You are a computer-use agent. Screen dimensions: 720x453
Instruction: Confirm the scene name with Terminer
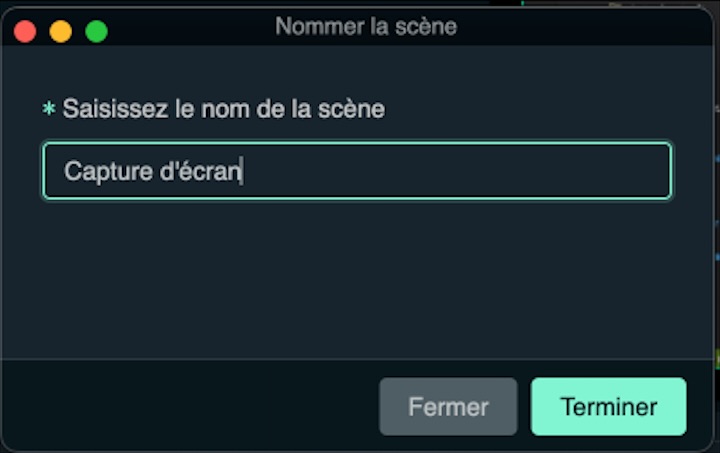coord(608,407)
